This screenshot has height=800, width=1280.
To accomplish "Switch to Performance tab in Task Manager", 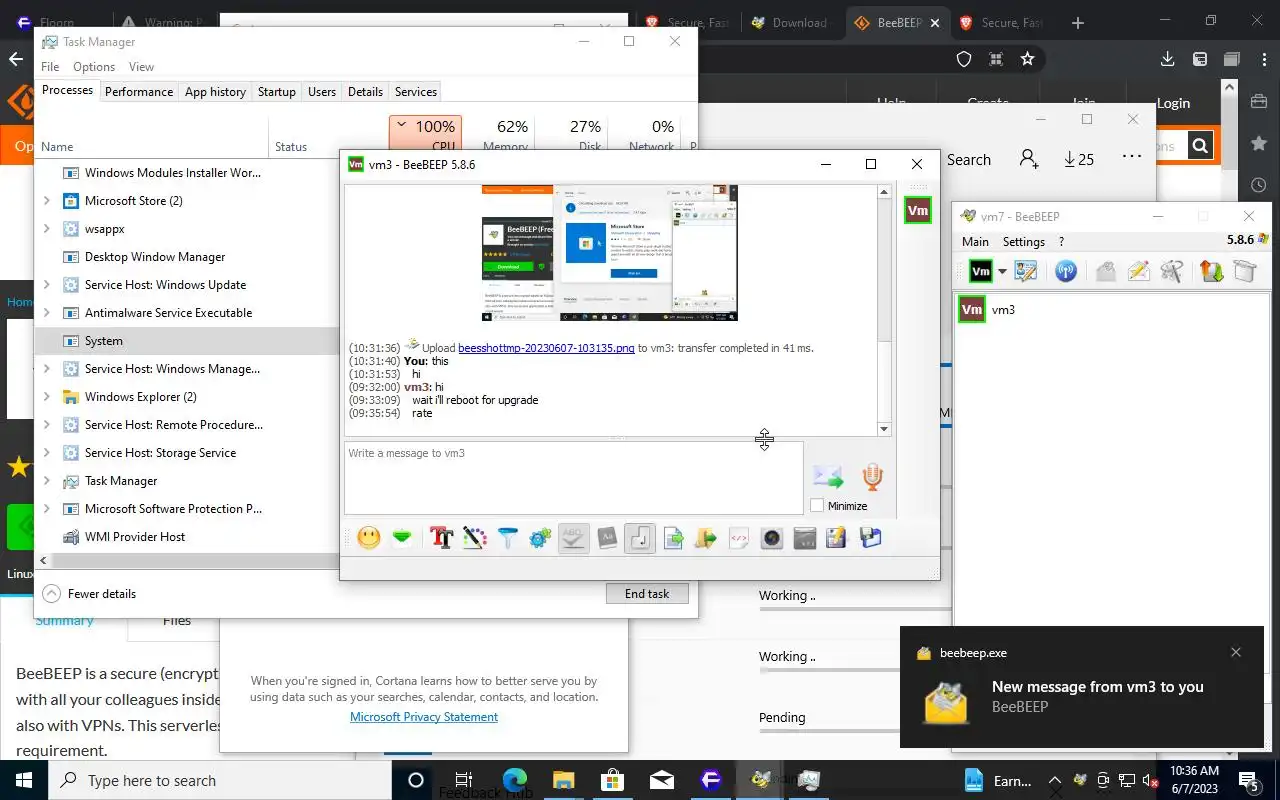I will pyautogui.click(x=139, y=91).
